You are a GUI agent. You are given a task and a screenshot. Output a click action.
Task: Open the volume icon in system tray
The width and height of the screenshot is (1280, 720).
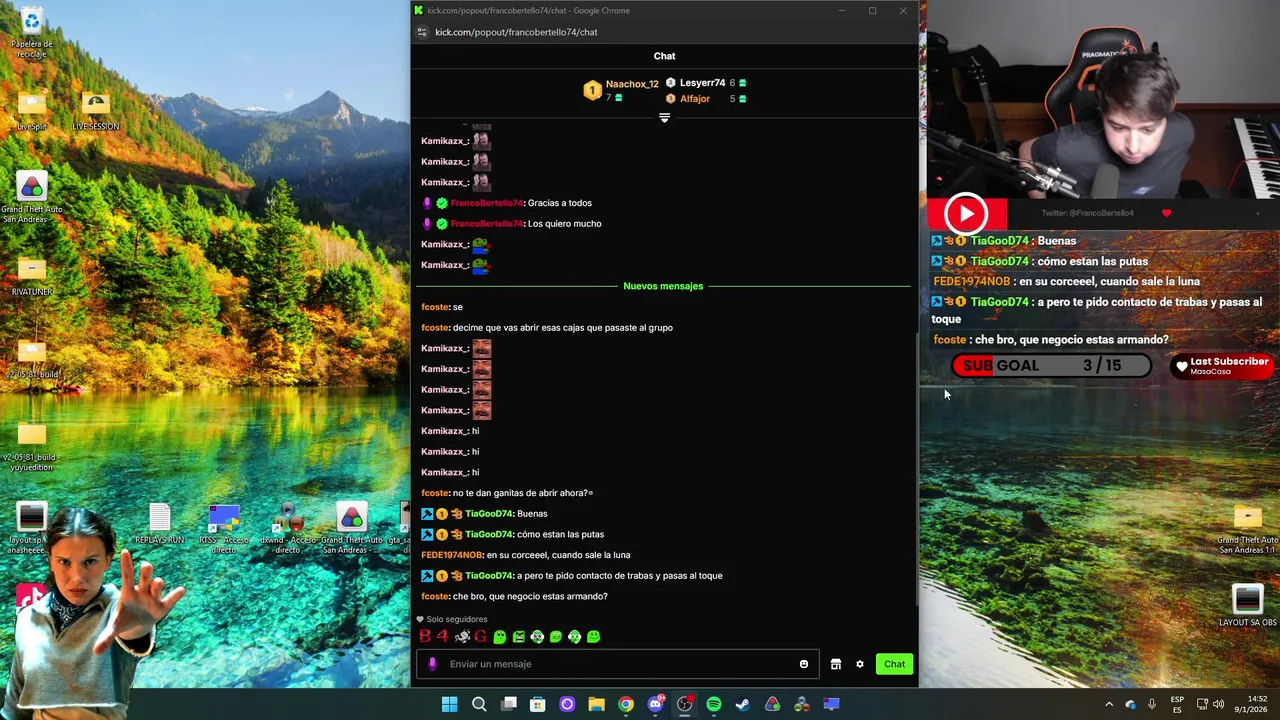pyautogui.click(x=1218, y=704)
